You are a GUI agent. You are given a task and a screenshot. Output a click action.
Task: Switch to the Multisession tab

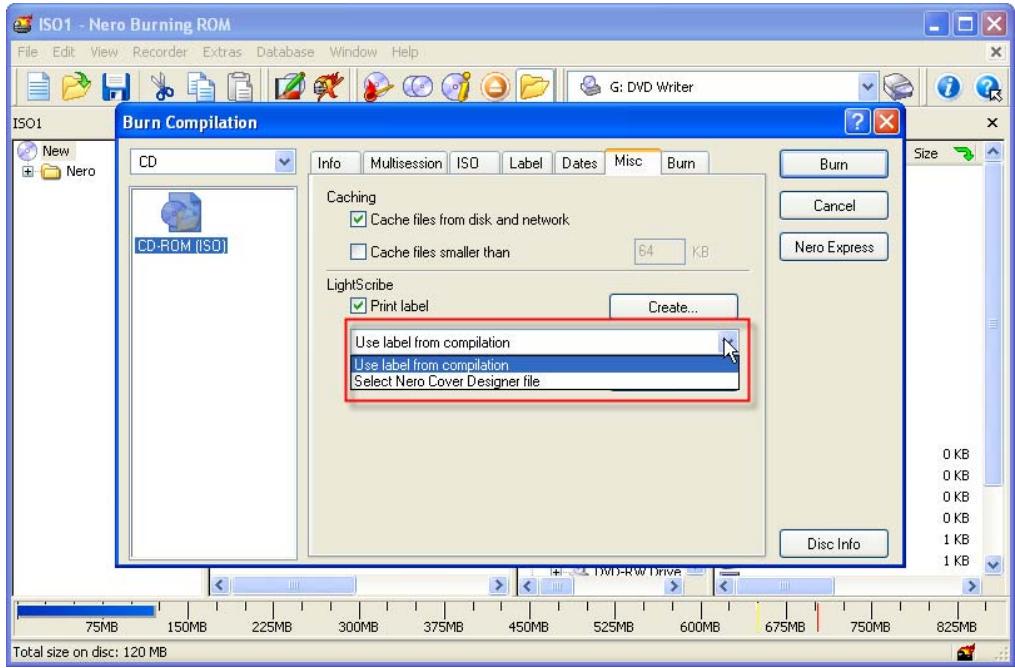(406, 164)
